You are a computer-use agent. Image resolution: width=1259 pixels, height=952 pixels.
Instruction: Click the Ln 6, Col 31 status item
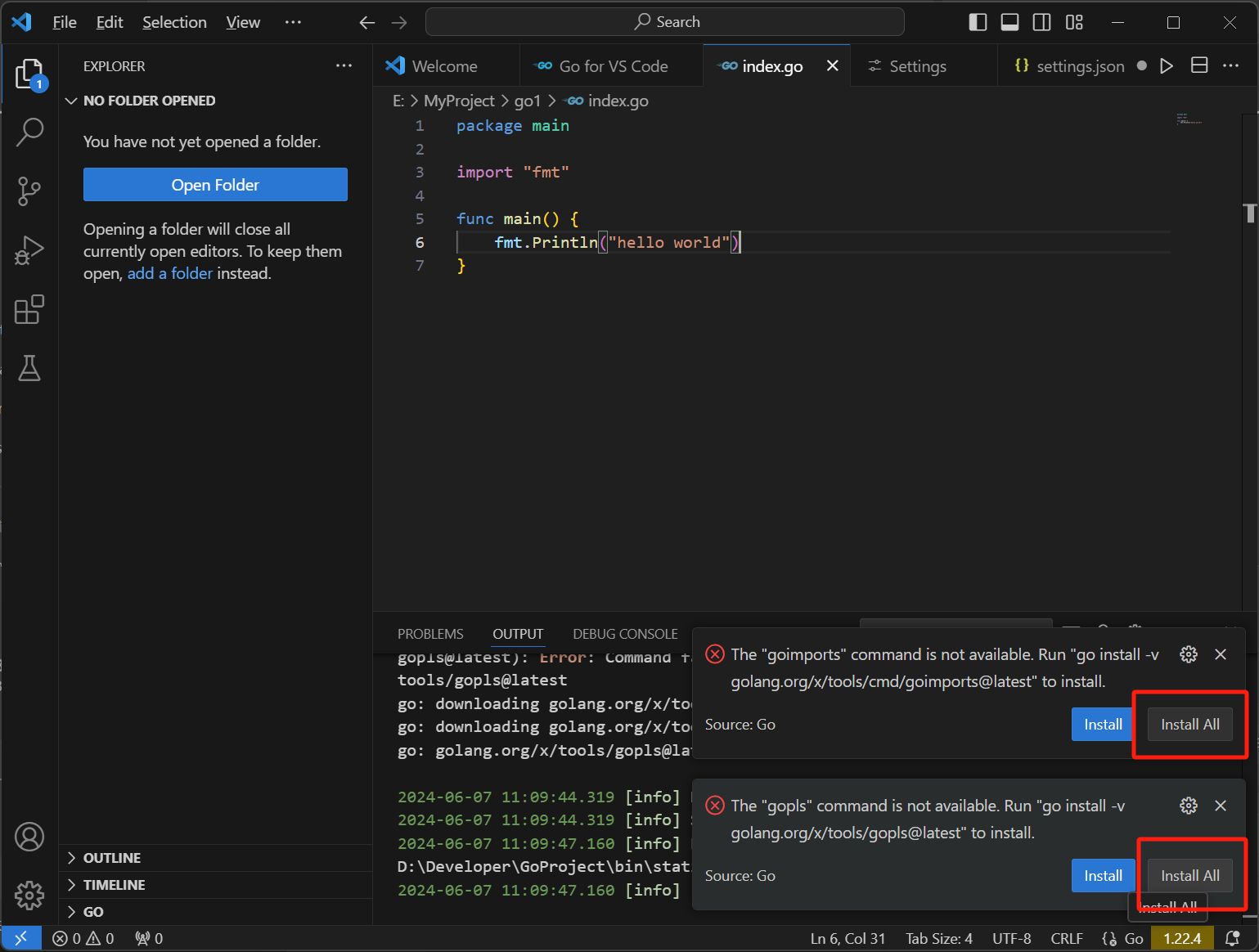click(848, 938)
